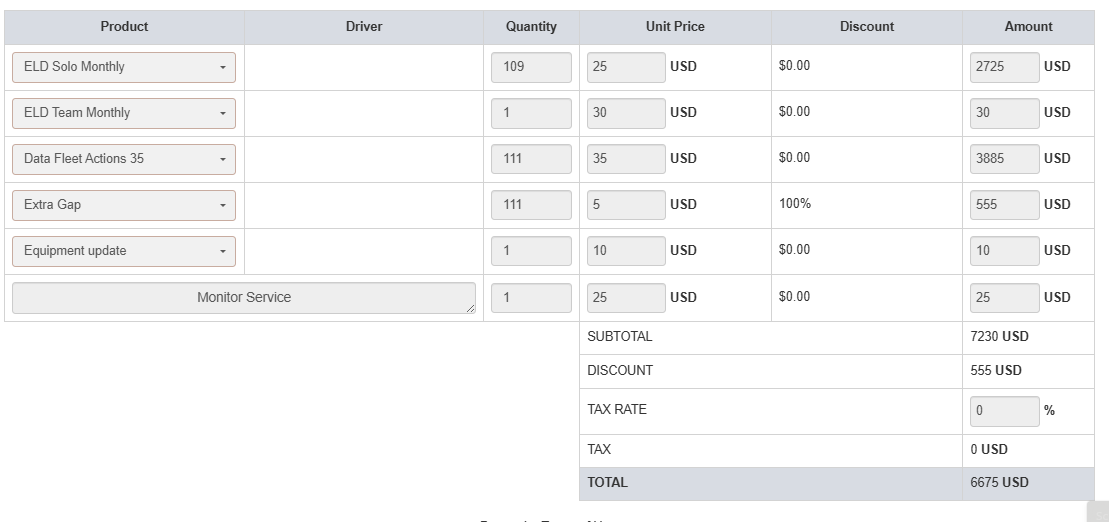Focus the ELD Solo Monthly unit price field
The width and height of the screenshot is (1109, 522).
coord(625,67)
